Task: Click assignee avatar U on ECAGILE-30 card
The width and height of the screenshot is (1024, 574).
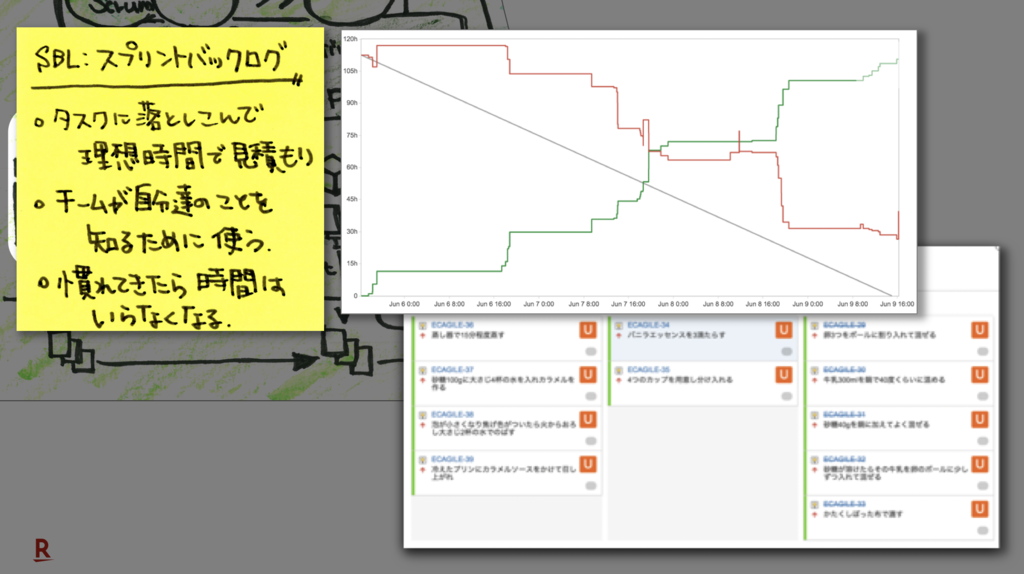Action: point(980,375)
